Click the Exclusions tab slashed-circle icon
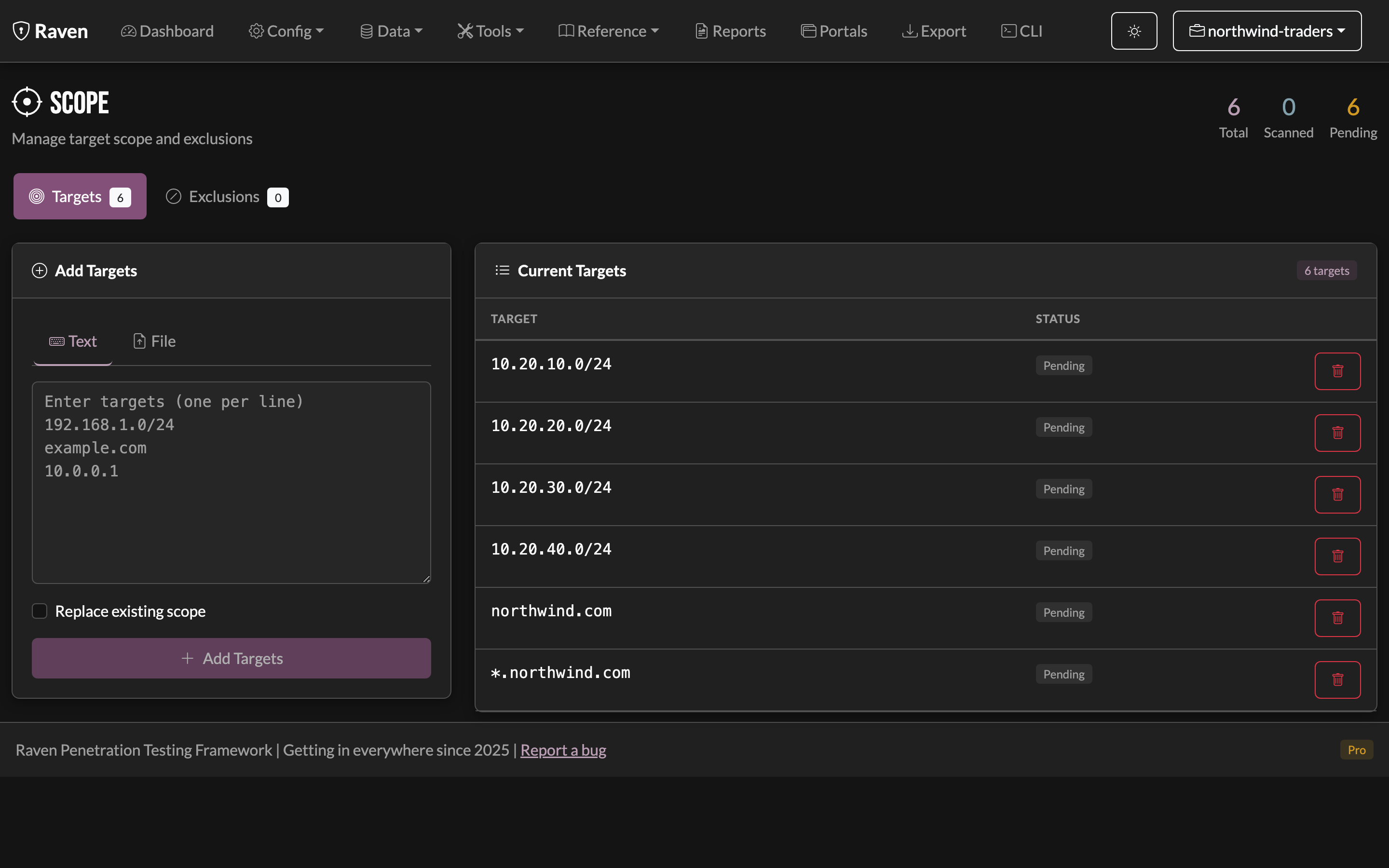This screenshot has height=868, width=1389. pos(173,196)
